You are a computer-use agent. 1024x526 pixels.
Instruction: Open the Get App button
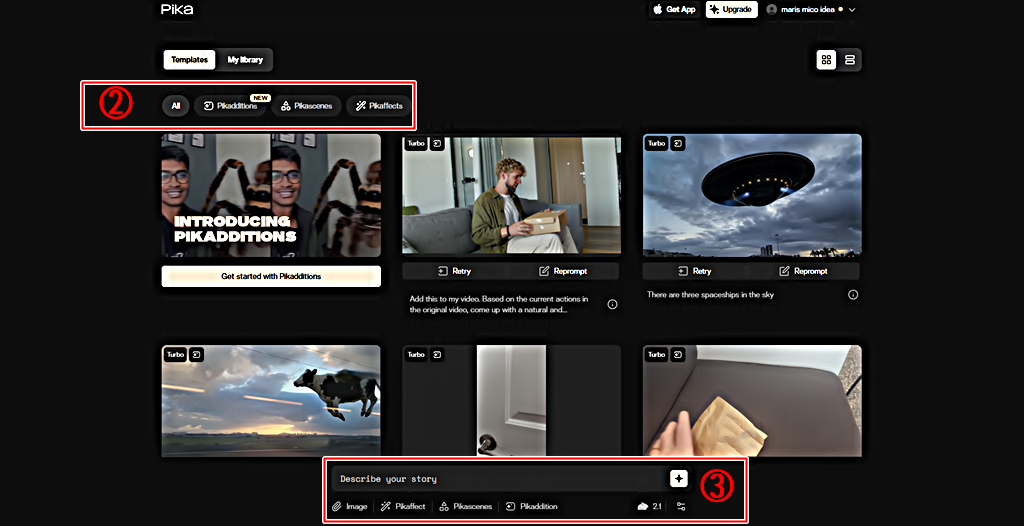675,10
